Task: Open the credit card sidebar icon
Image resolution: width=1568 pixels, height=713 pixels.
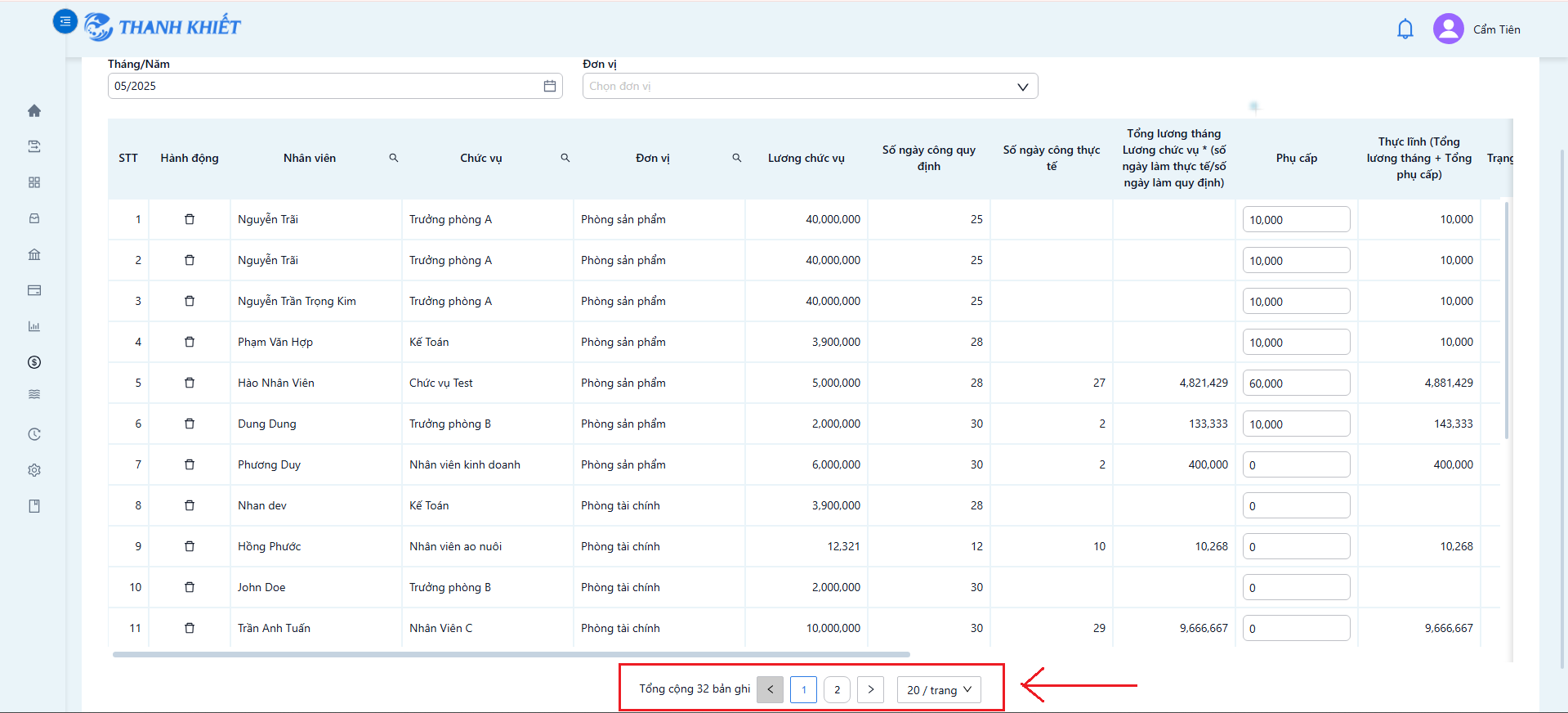Action: (34, 290)
